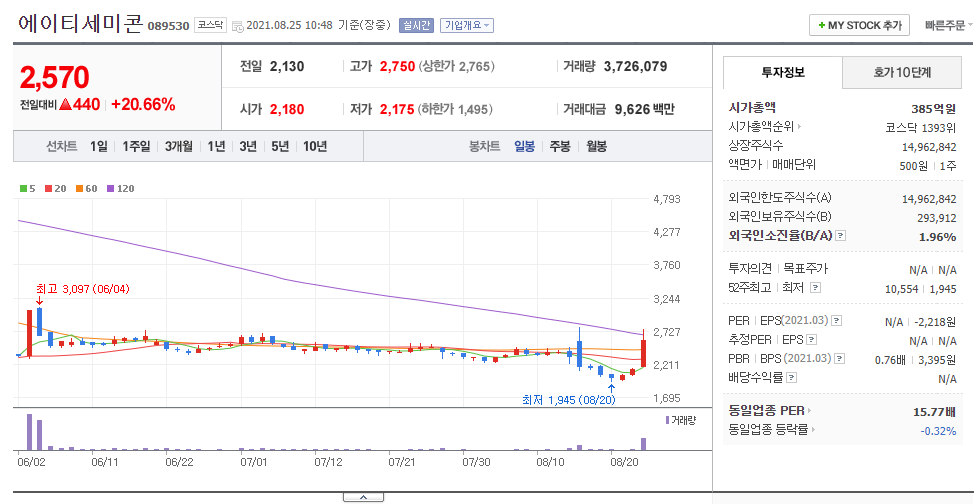Click the latest tall red candle on the chart

coord(643,346)
